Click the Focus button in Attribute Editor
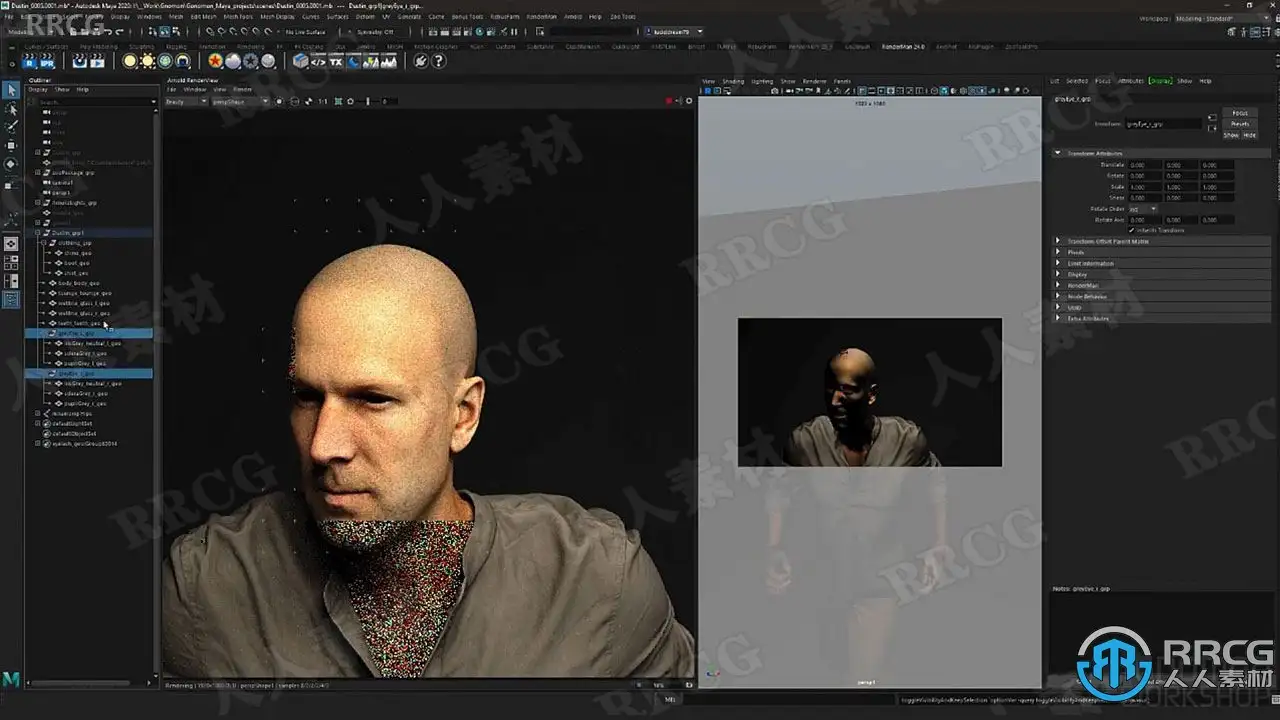The image size is (1280, 720). 1240,113
